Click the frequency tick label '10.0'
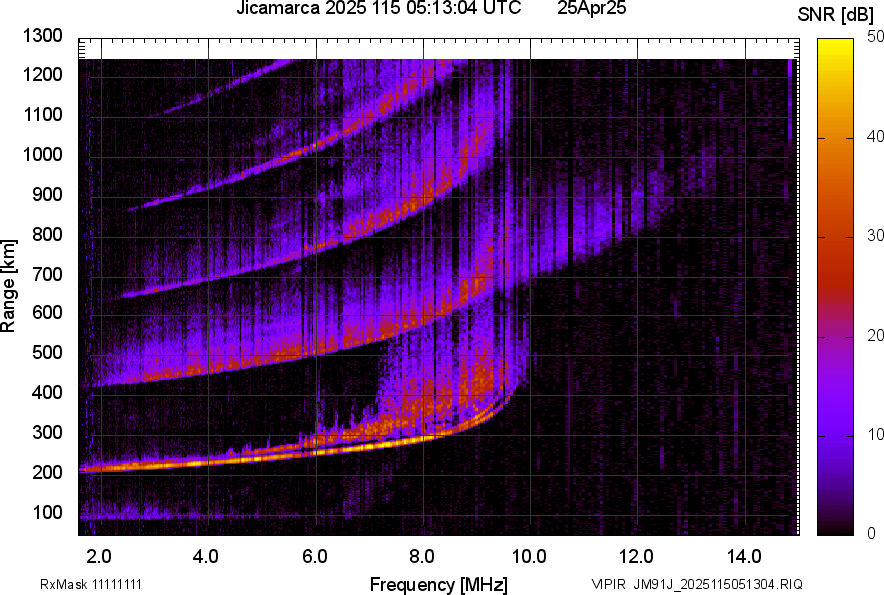The image size is (884, 595). (529, 557)
